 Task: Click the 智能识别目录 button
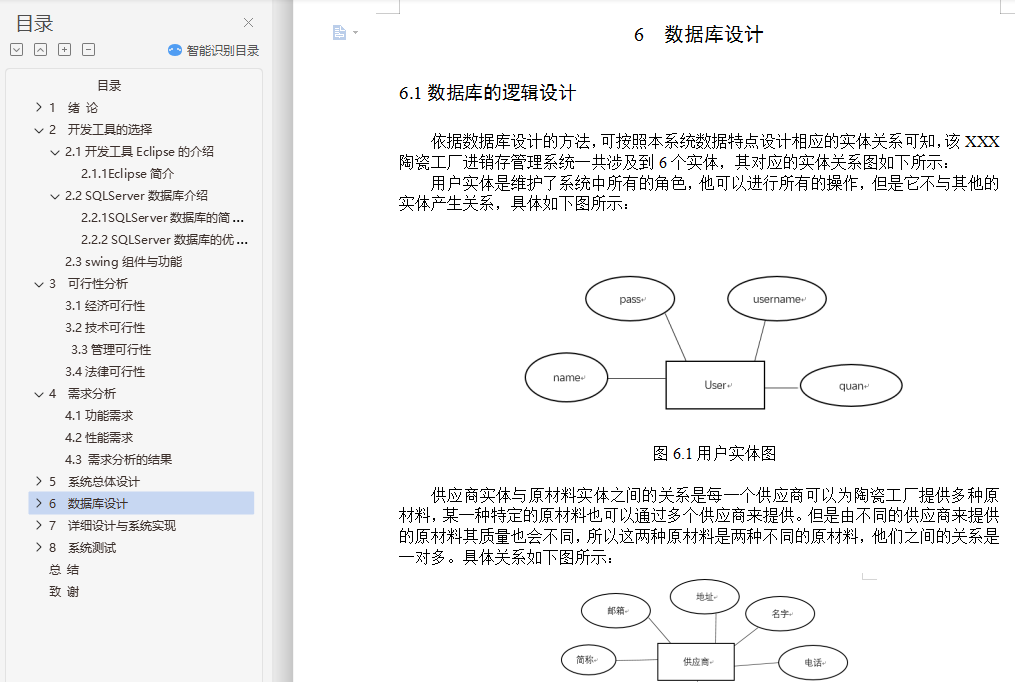click(x=213, y=50)
